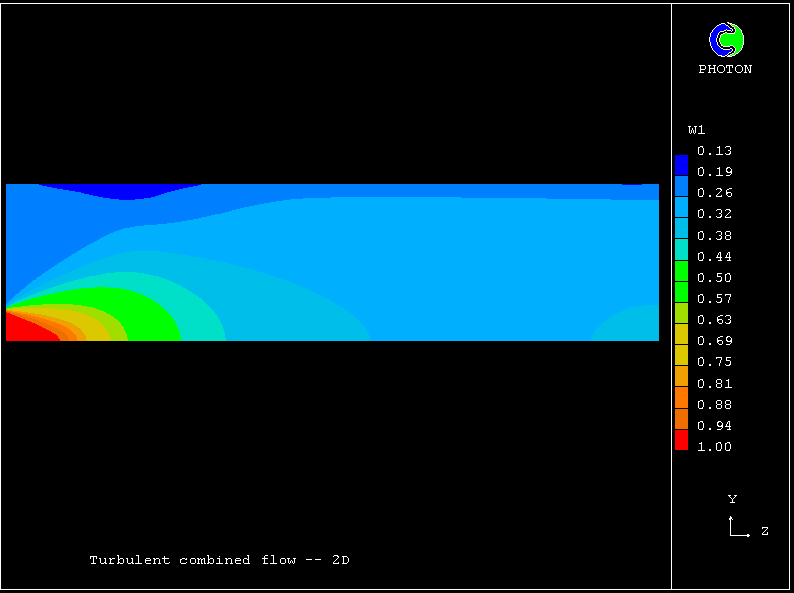Image resolution: width=794 pixels, height=593 pixels.
Task: Click the PHOTON logo icon
Action: [726, 40]
